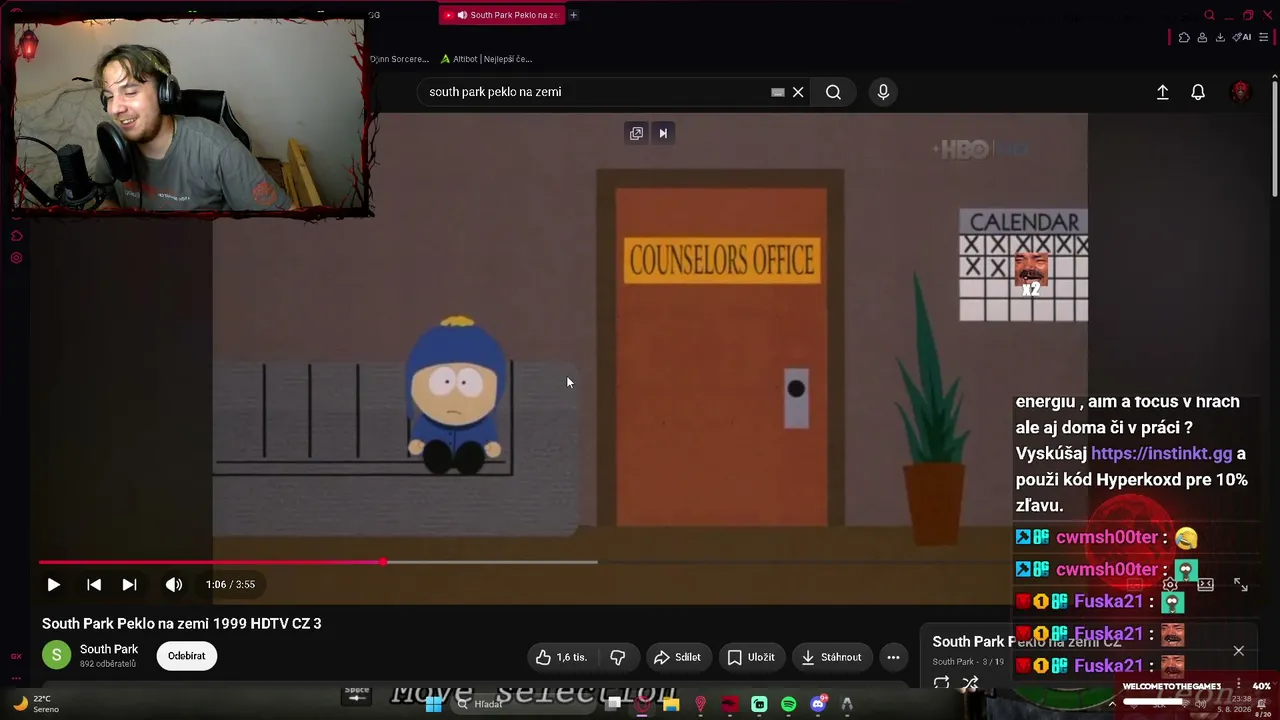Skip to the next video in the playlist
Viewport: 1280px width, 720px height.
click(130, 585)
